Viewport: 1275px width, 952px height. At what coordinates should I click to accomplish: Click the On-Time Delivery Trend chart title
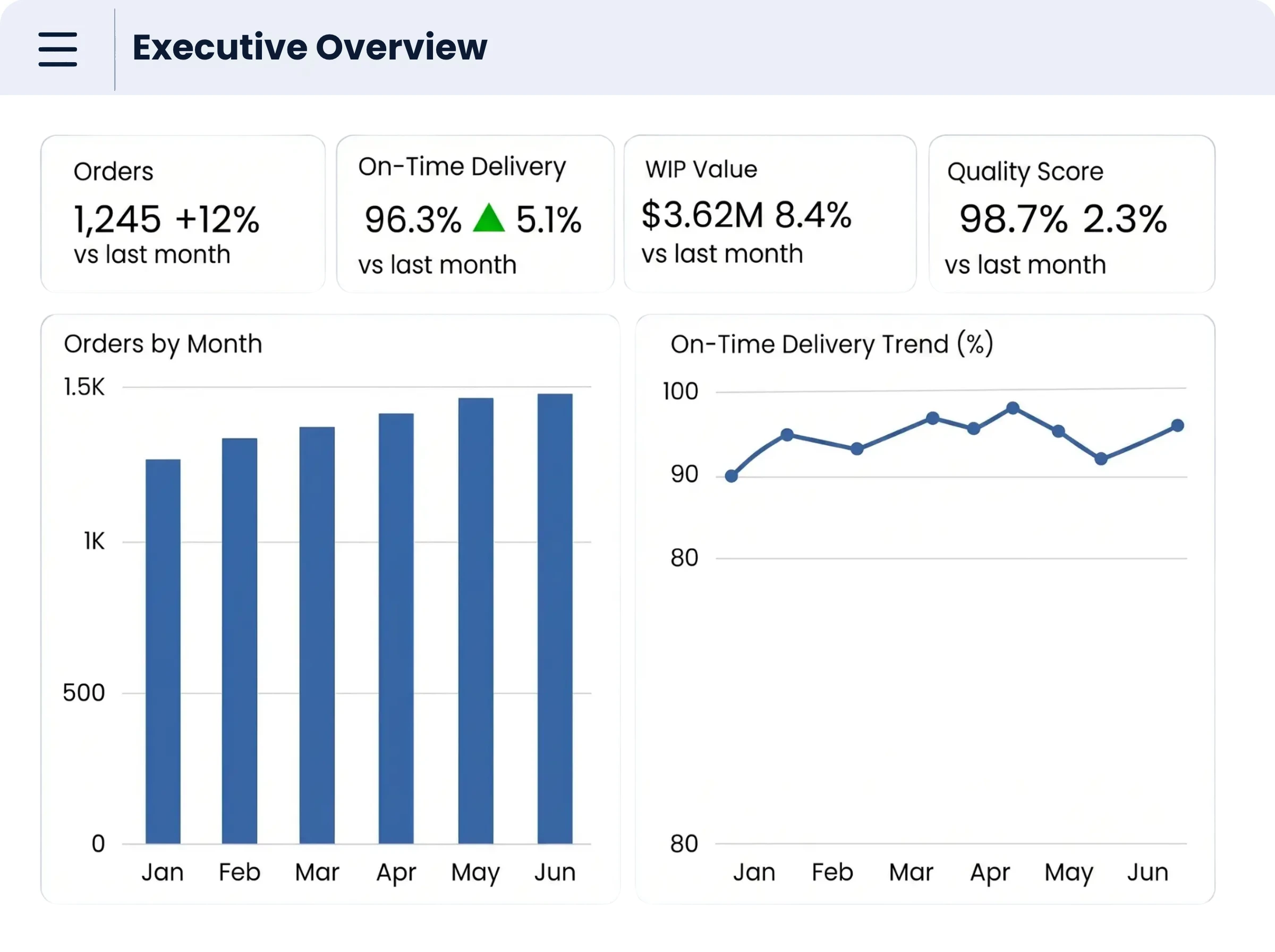coord(832,345)
